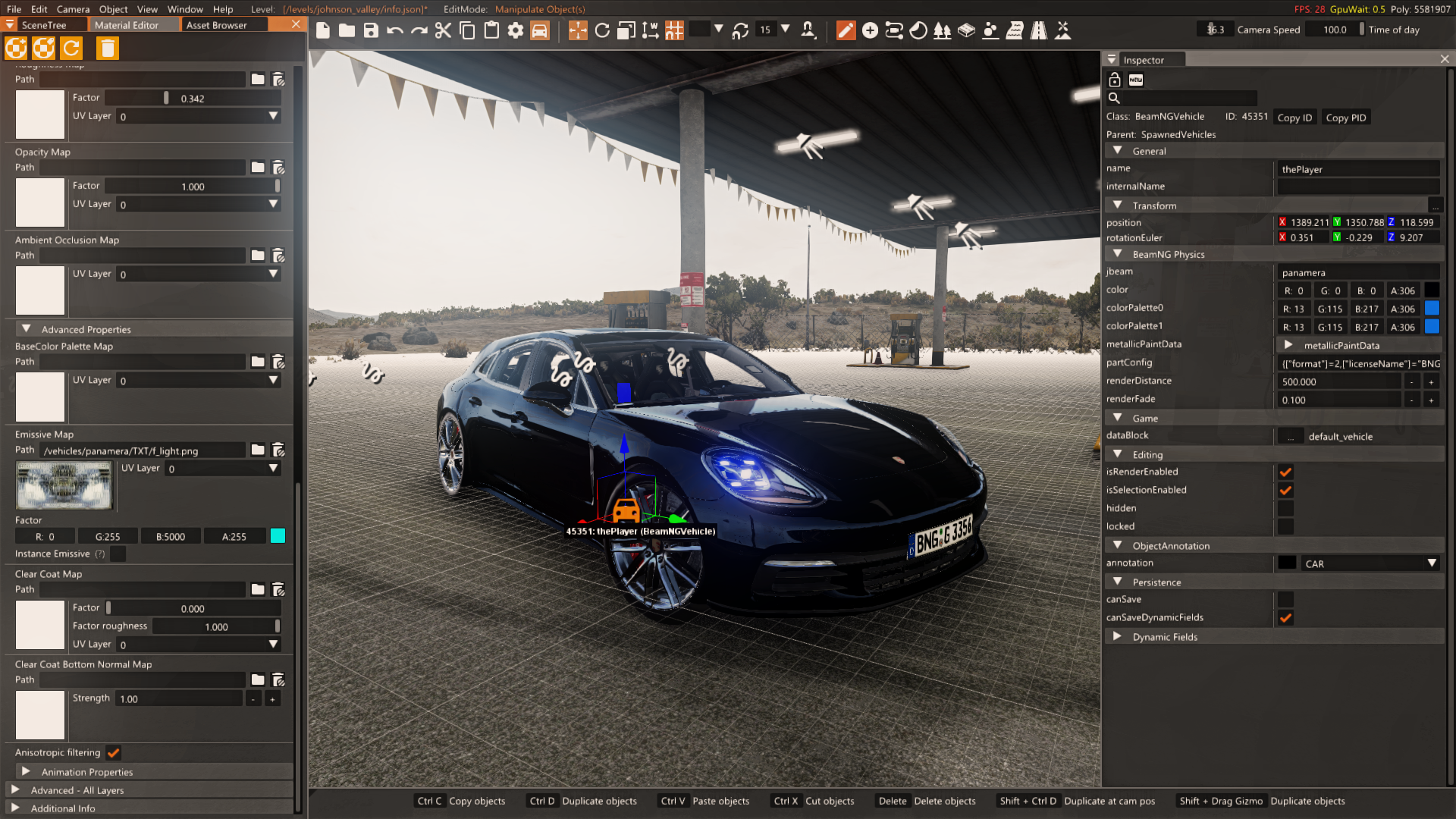Clear the Opacity Map path trash icon

[278, 168]
